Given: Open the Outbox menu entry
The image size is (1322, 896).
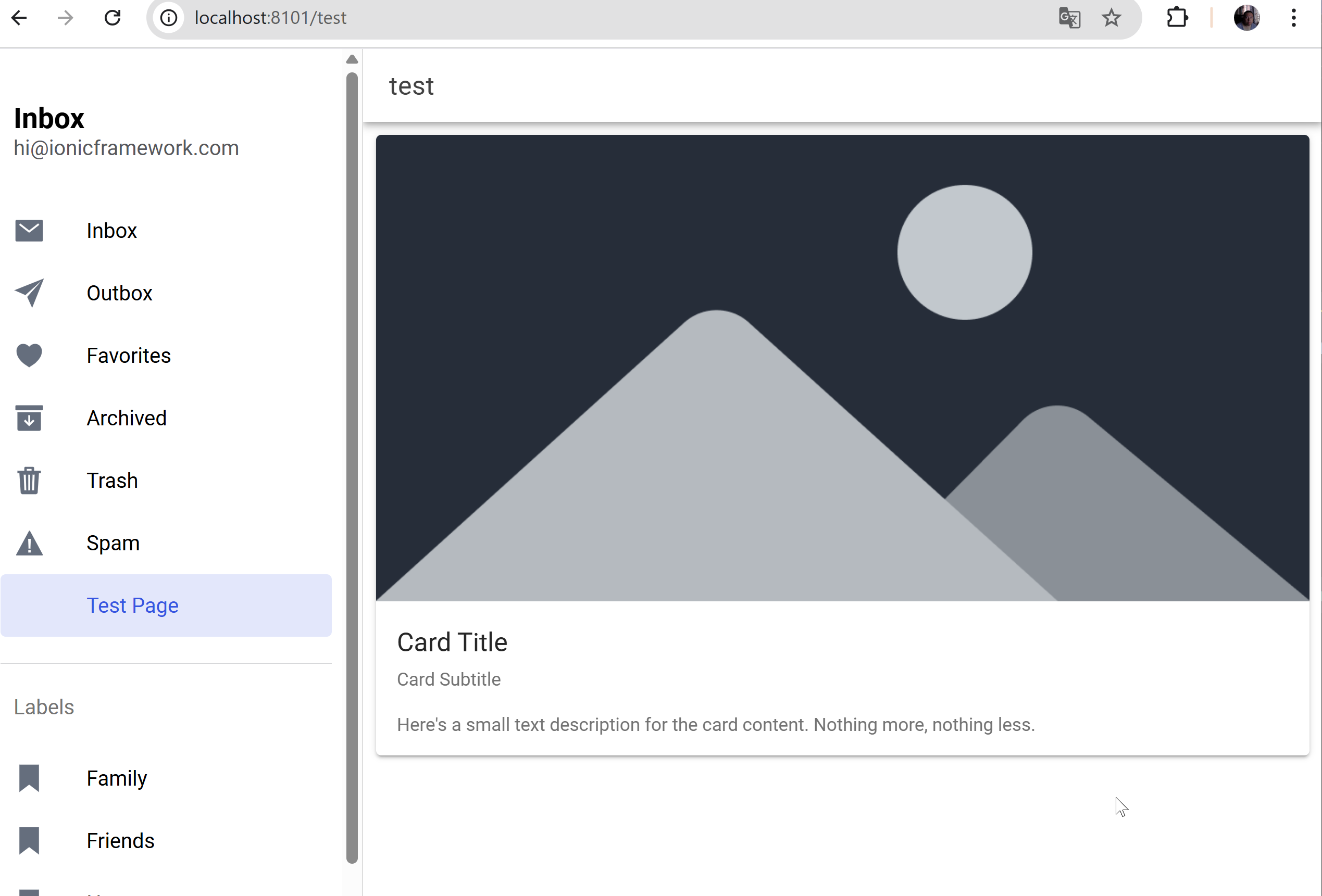Looking at the screenshot, I should [119, 293].
